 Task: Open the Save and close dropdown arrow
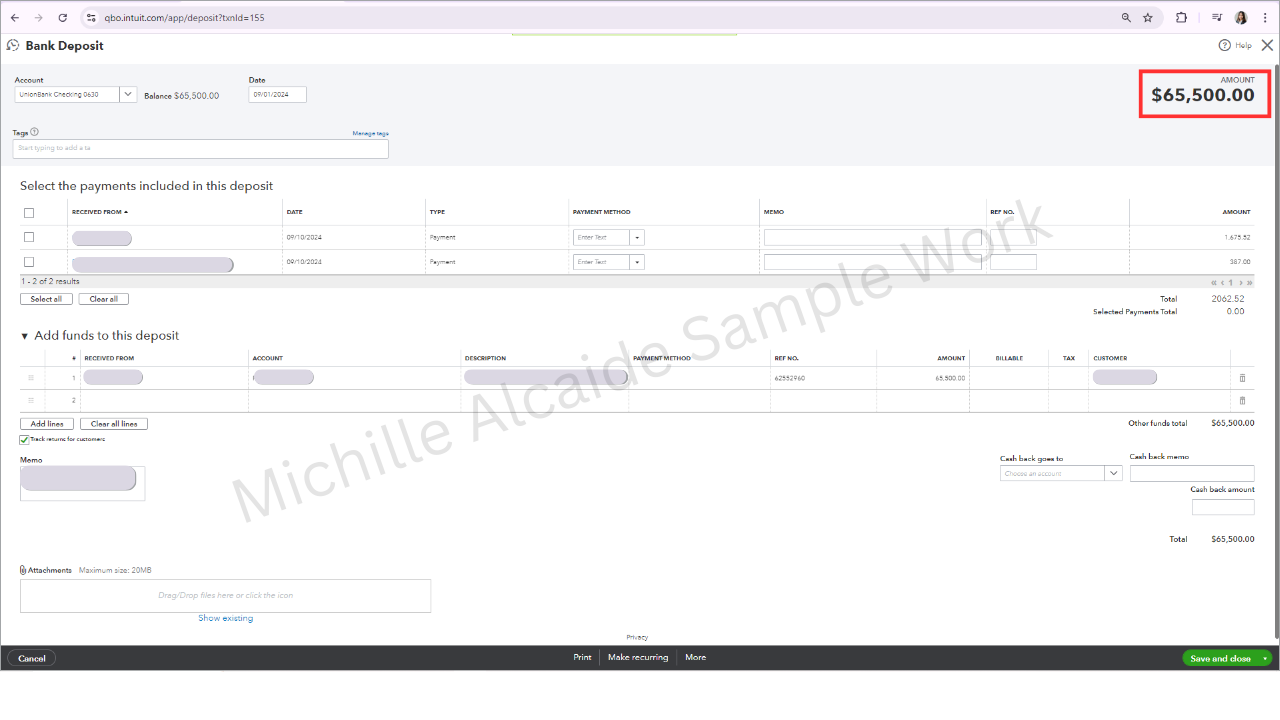(x=1266, y=658)
